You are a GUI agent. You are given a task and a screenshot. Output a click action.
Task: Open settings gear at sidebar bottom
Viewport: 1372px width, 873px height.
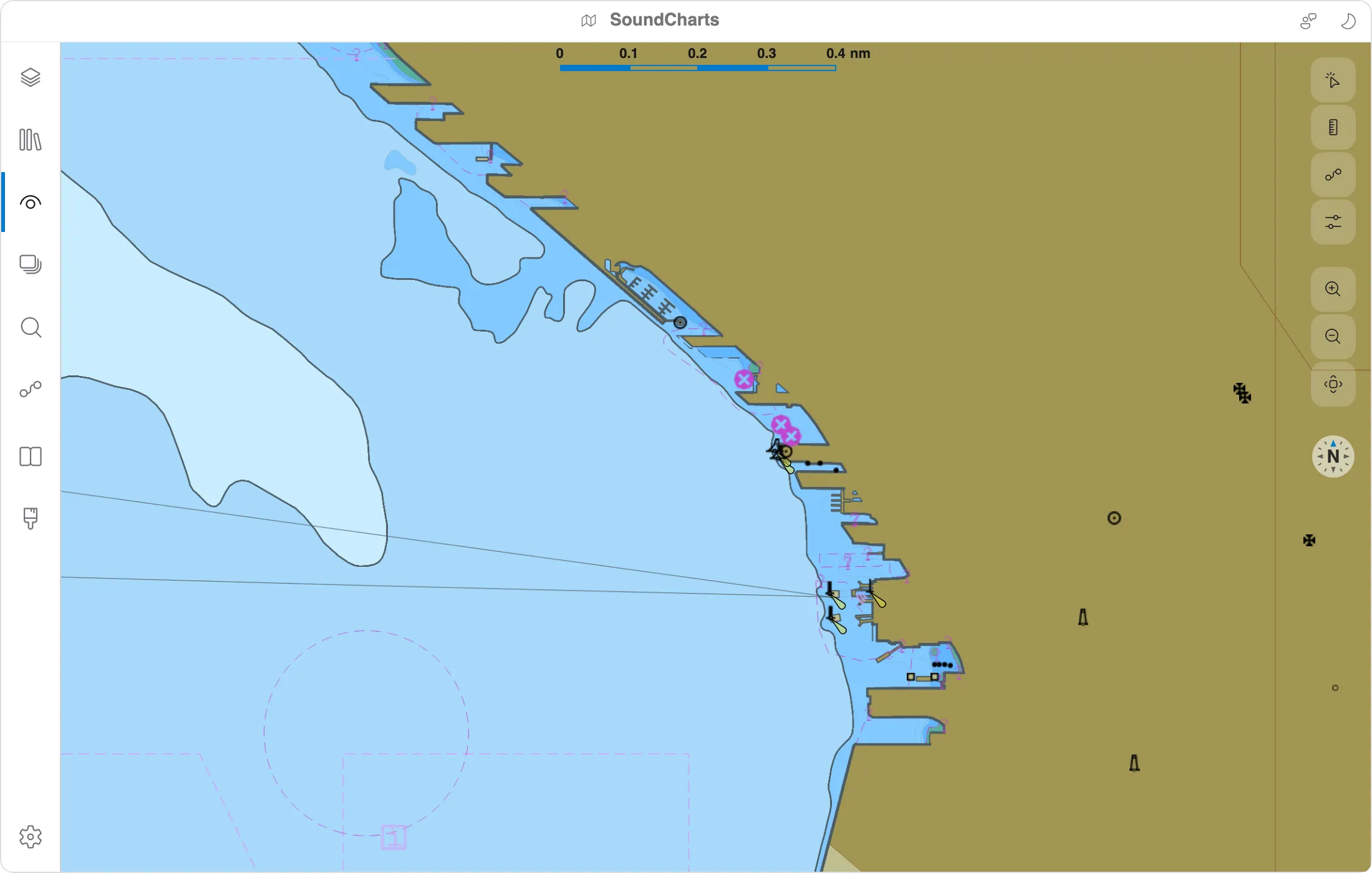click(x=30, y=837)
